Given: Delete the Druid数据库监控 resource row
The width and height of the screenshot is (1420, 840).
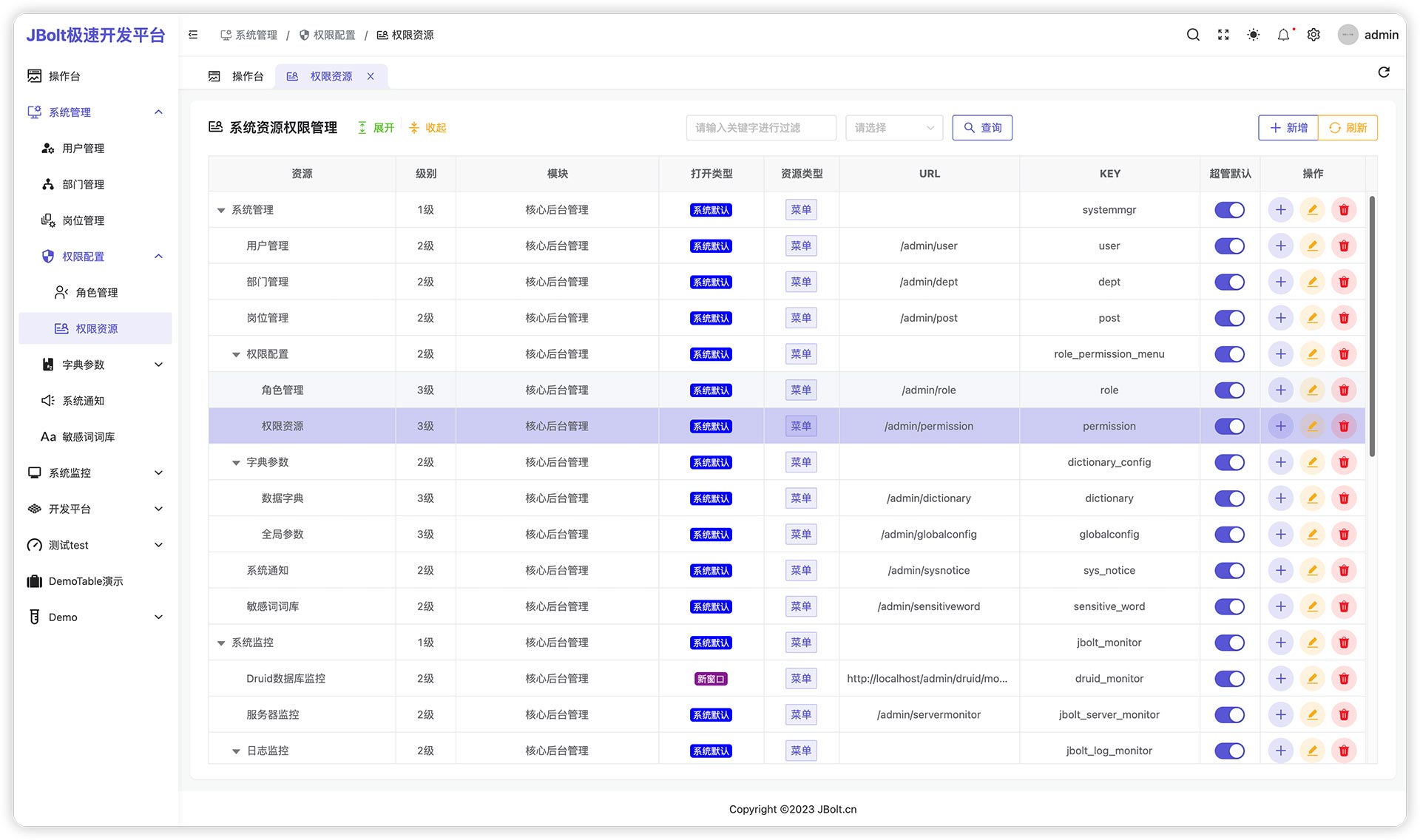Looking at the screenshot, I should pos(1344,679).
